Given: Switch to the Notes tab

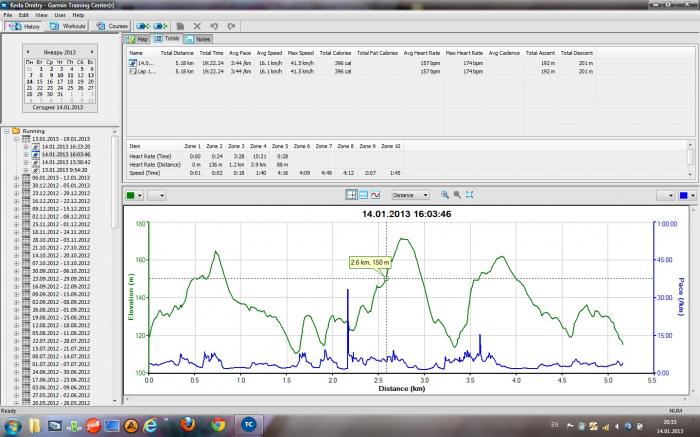Looking at the screenshot, I should [198, 39].
